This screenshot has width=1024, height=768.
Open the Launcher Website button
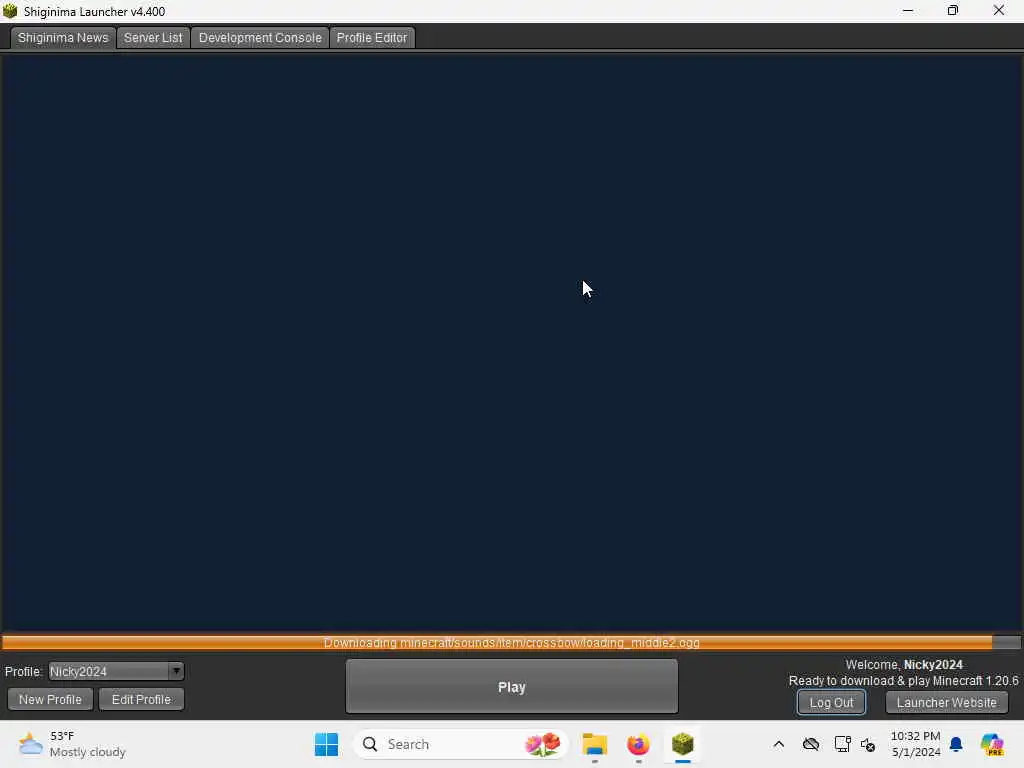click(x=946, y=703)
